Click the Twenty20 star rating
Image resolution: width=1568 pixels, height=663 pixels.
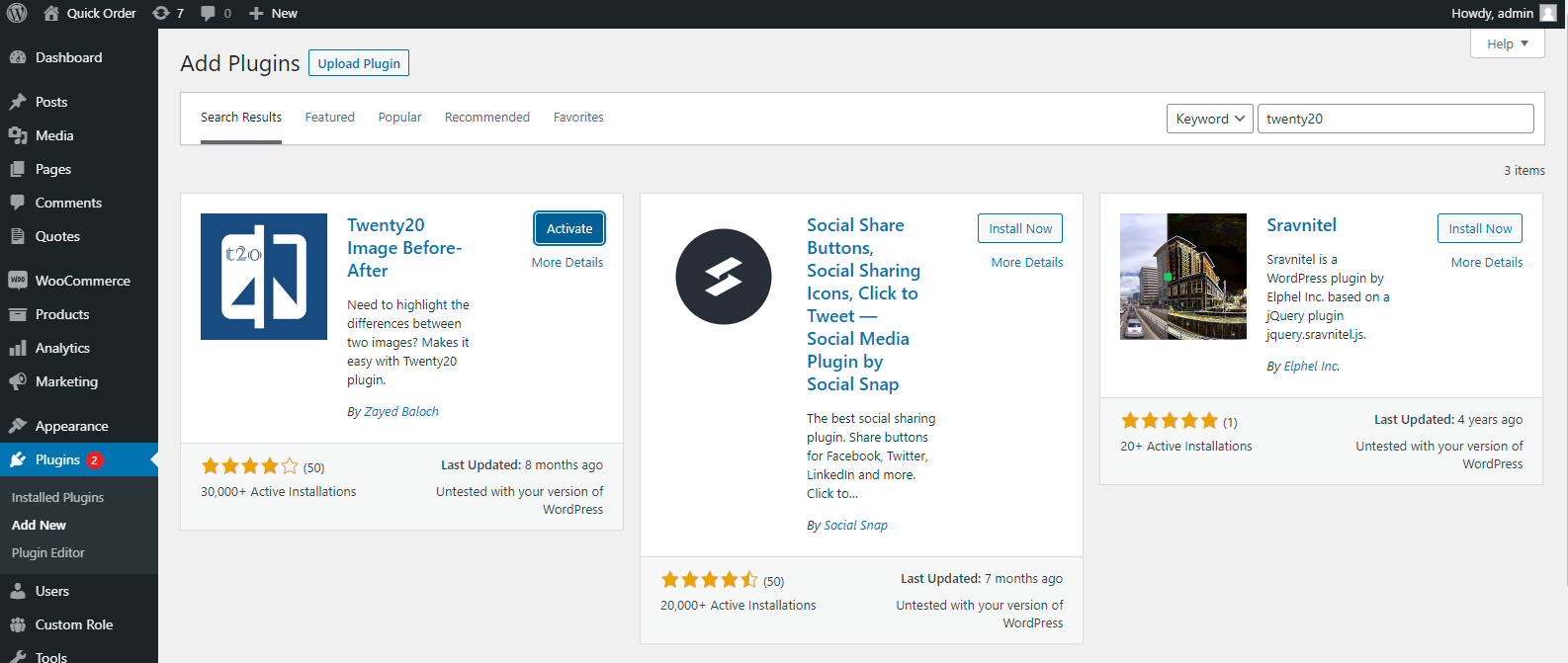coord(250,466)
